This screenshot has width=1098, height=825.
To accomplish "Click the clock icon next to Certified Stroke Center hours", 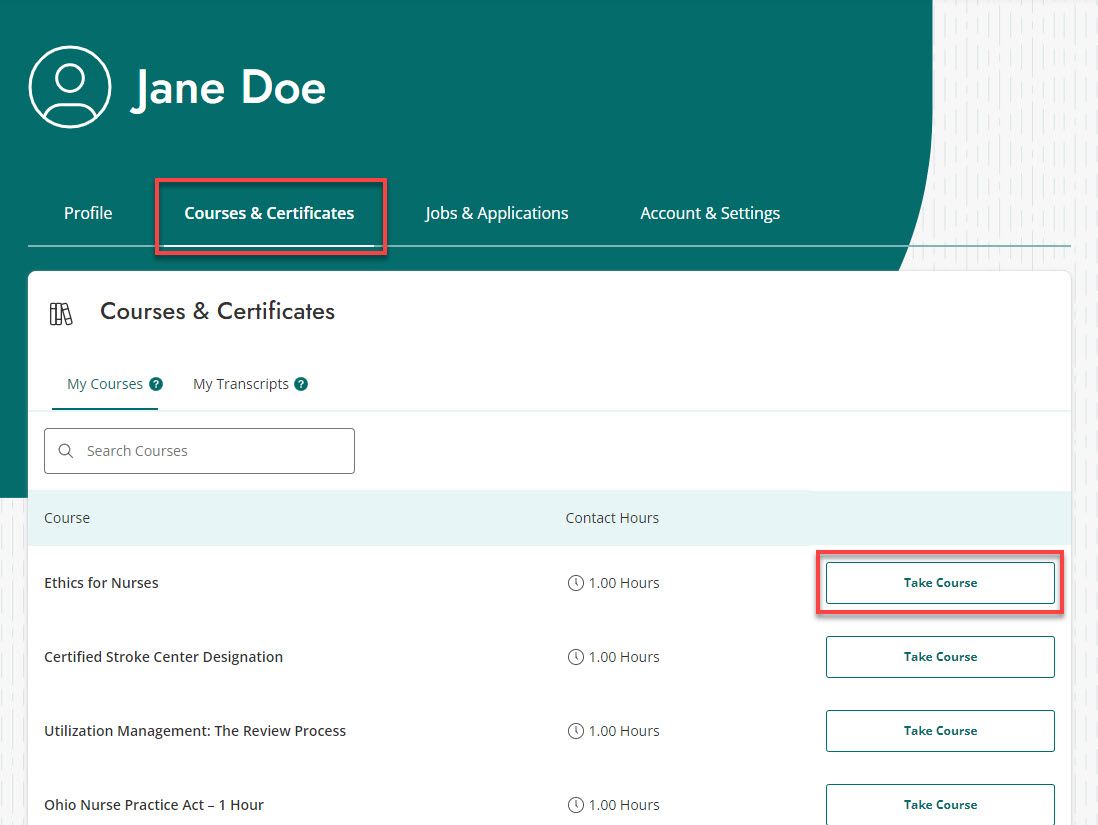I will pos(575,656).
